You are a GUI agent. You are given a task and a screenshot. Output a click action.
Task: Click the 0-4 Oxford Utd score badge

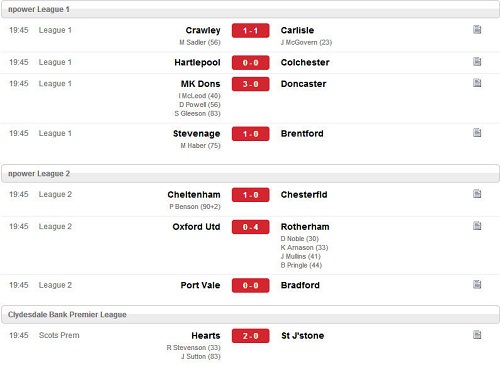(x=251, y=227)
